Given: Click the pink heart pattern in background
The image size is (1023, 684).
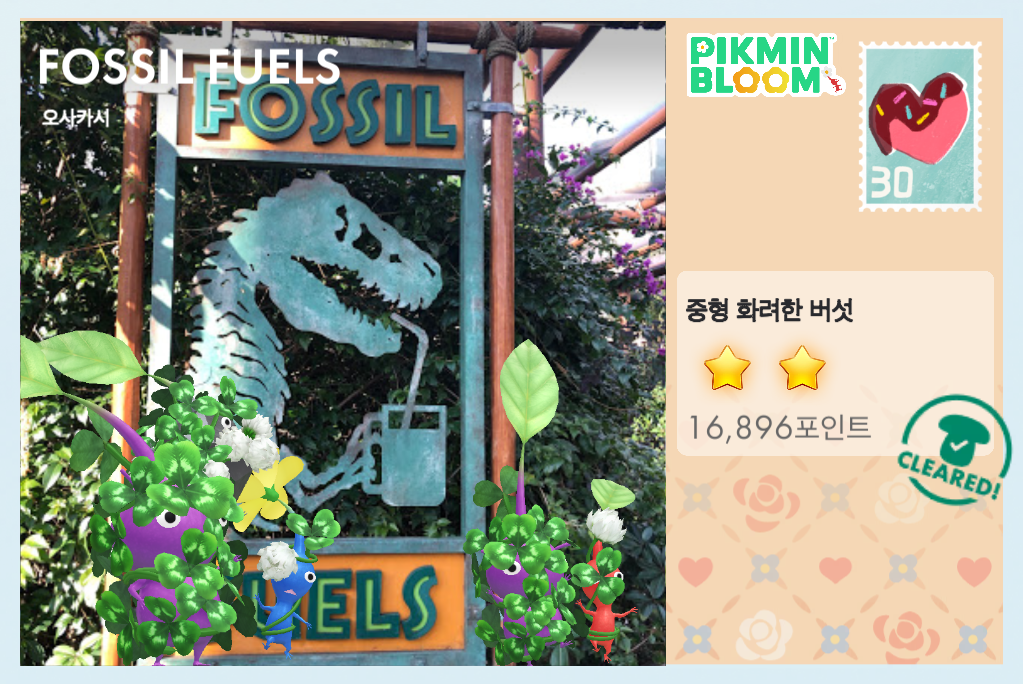Looking at the screenshot, I should pyautogui.click(x=835, y=569).
